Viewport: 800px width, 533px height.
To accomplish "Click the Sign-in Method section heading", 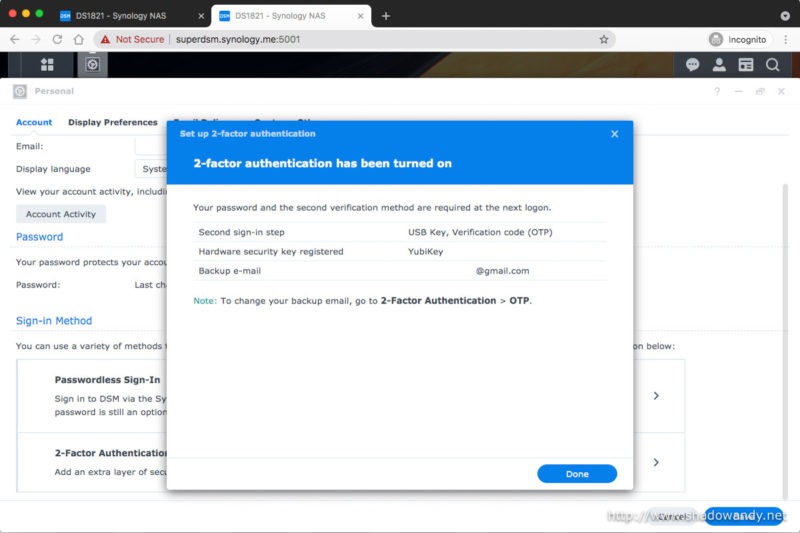I will point(54,321).
